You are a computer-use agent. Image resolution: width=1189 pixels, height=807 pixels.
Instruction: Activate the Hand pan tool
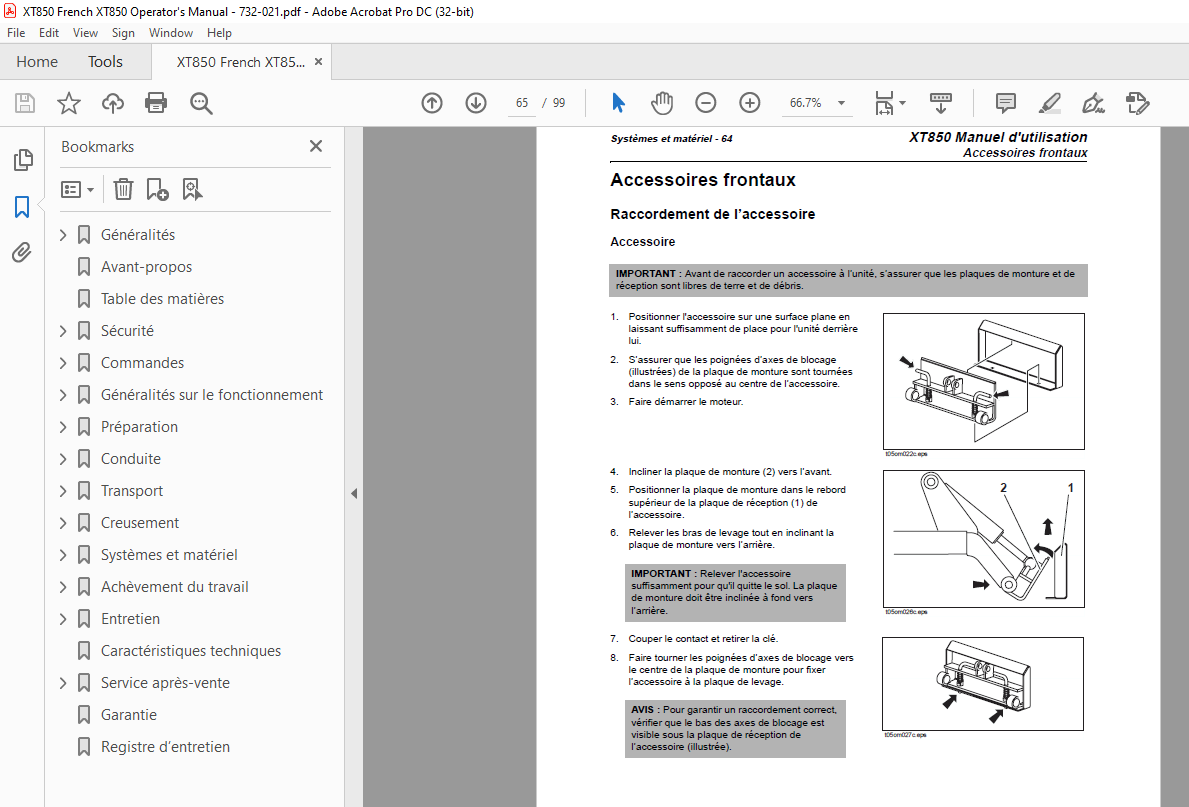(662, 103)
